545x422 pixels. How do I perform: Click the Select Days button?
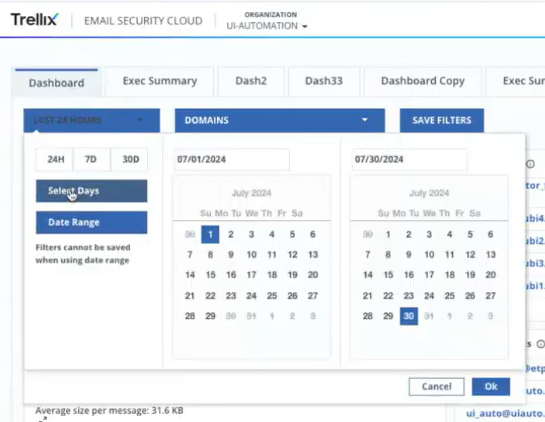point(91,191)
